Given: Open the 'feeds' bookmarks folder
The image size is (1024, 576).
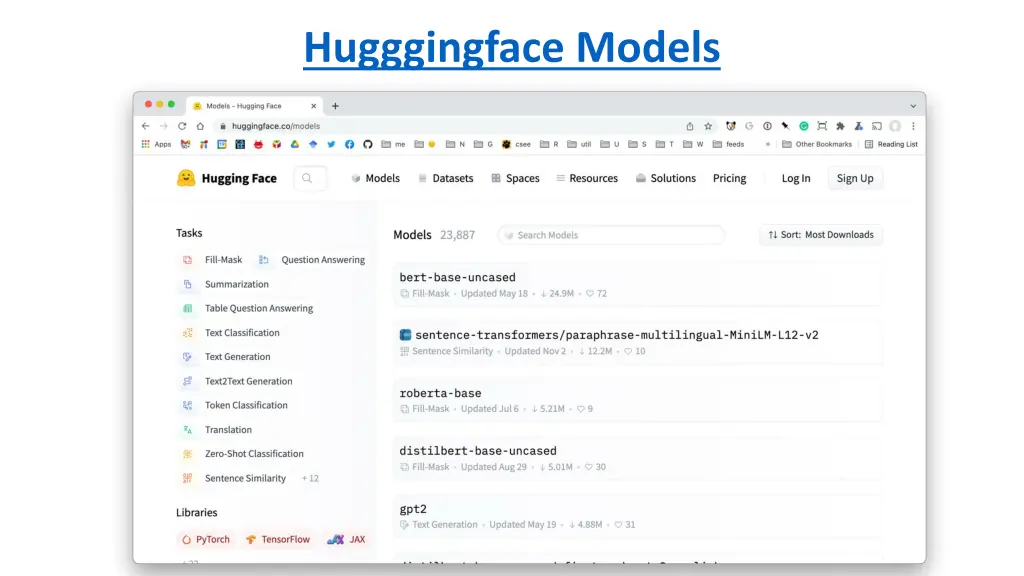Looking at the screenshot, I should 729,144.
